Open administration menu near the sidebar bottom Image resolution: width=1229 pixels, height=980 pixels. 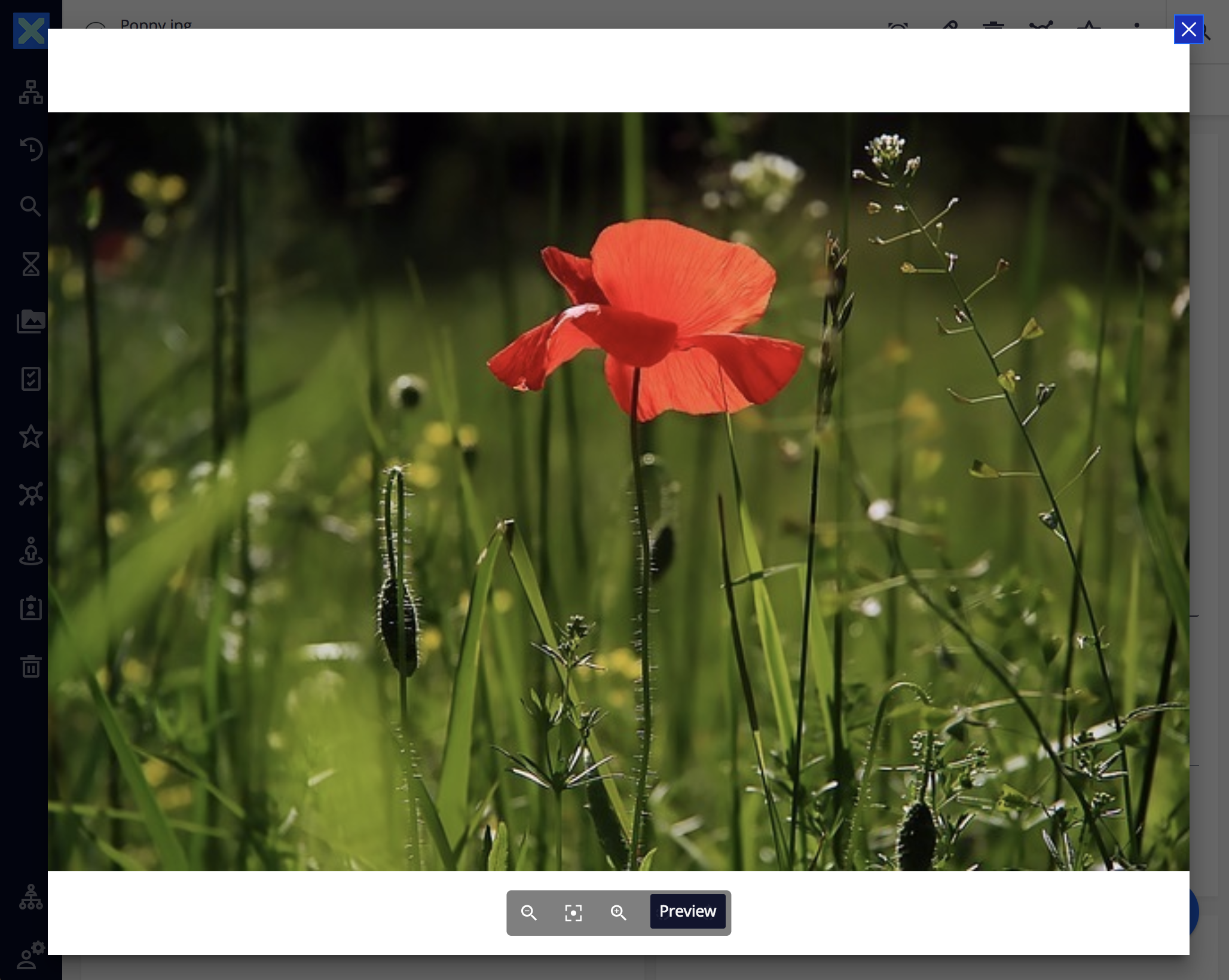(x=31, y=898)
